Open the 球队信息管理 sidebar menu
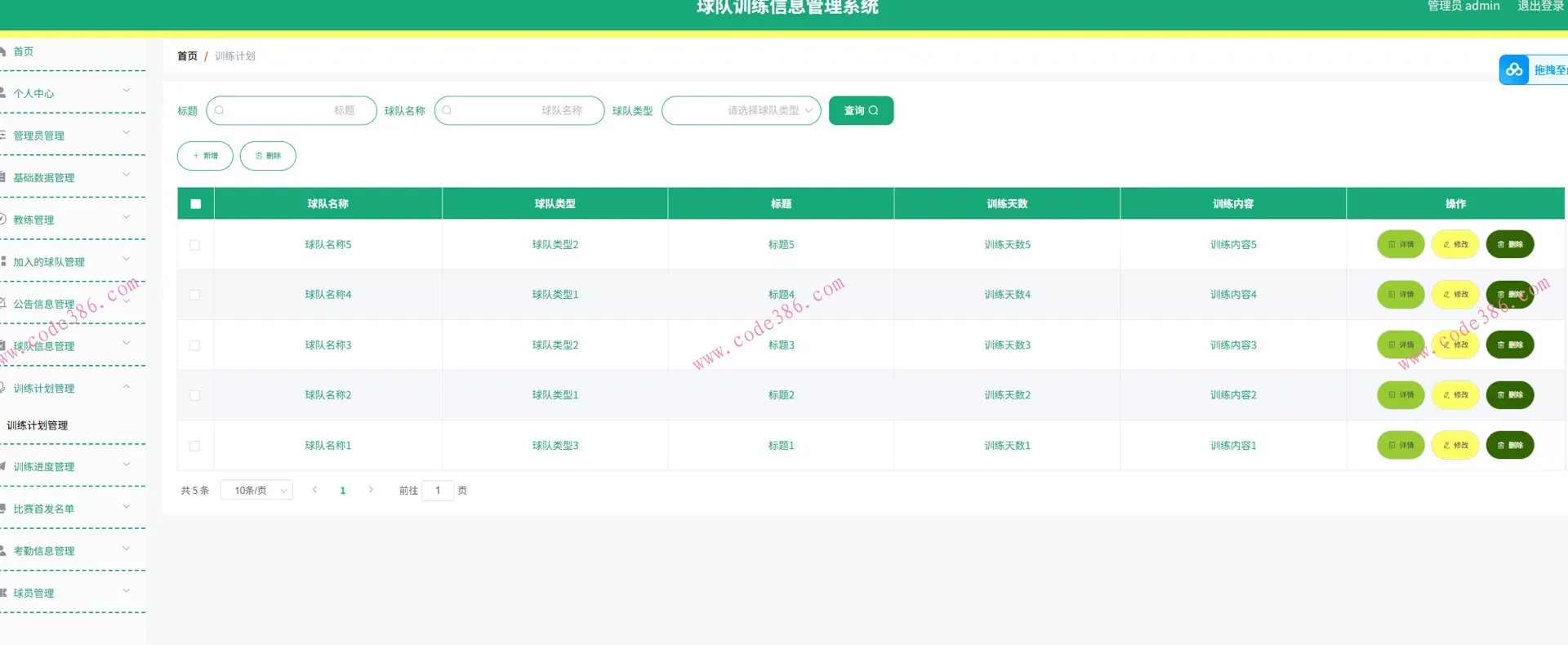The image size is (1568, 645). [72, 346]
